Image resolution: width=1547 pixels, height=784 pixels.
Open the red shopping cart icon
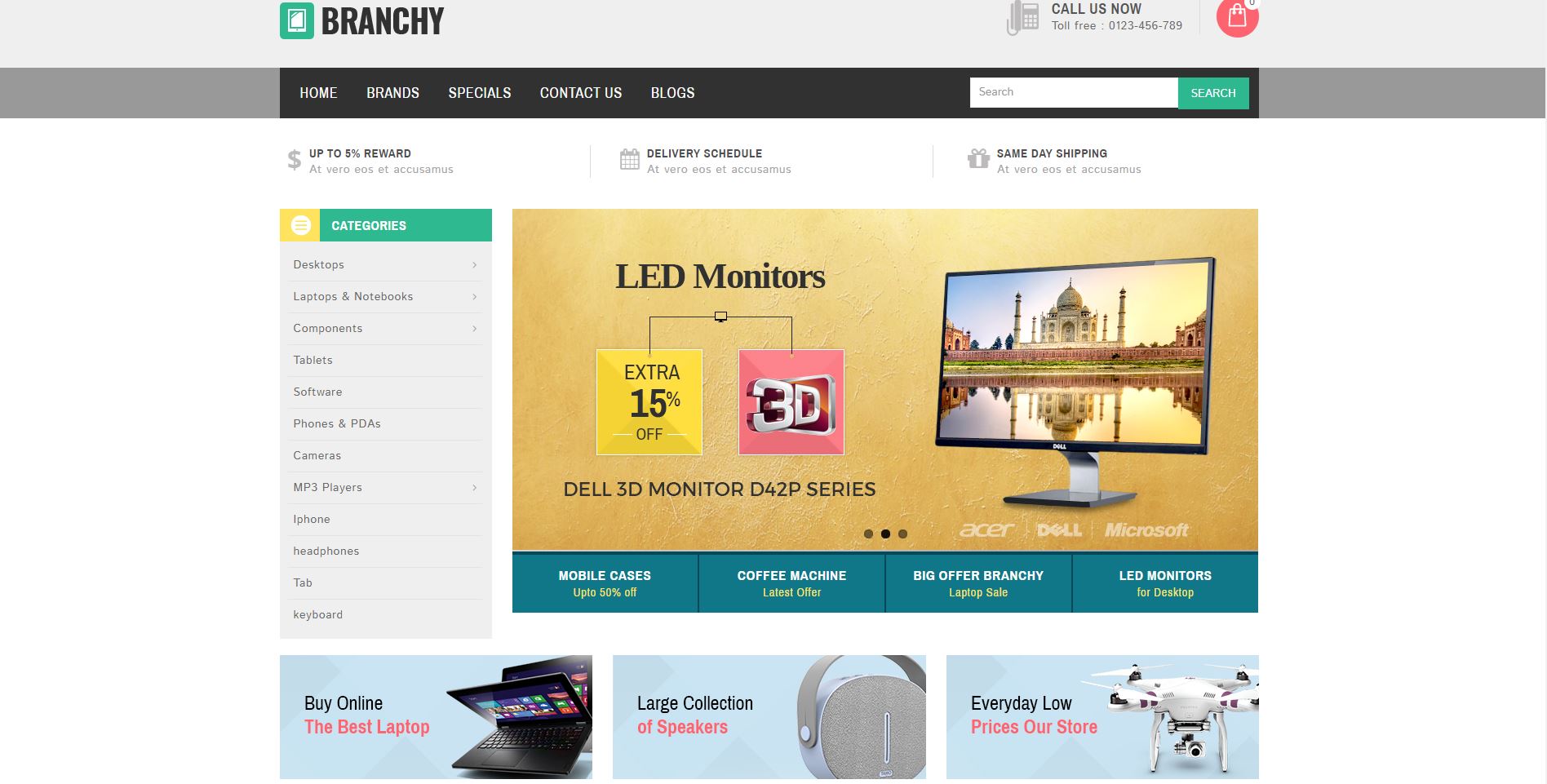coord(1237,17)
